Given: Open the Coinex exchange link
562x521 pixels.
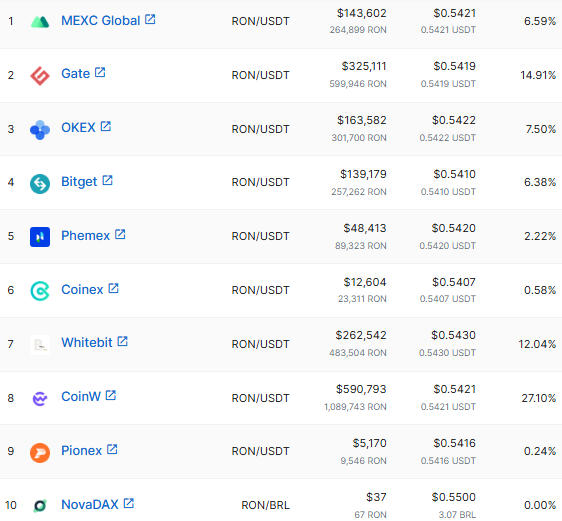Looking at the screenshot, I should [x=82, y=290].
